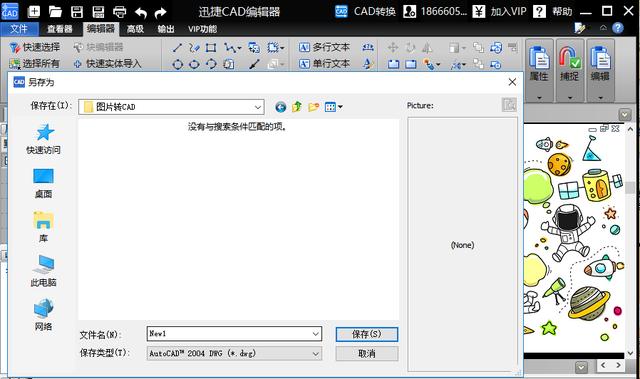Image resolution: width=640 pixels, height=379 pixels.
Task: Click the 取消 button
Action: coord(367,354)
